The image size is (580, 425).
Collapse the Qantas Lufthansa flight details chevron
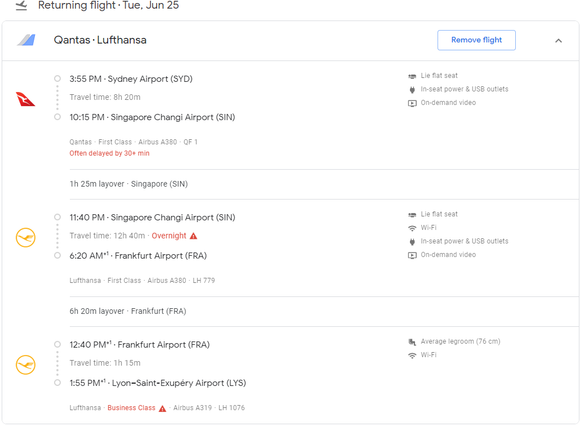coord(558,41)
